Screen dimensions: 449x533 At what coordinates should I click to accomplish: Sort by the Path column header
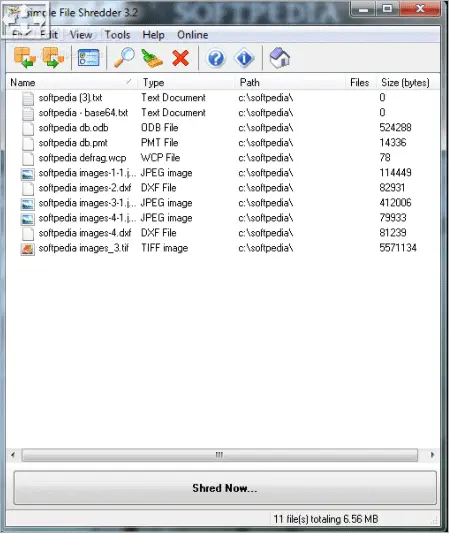pos(290,82)
